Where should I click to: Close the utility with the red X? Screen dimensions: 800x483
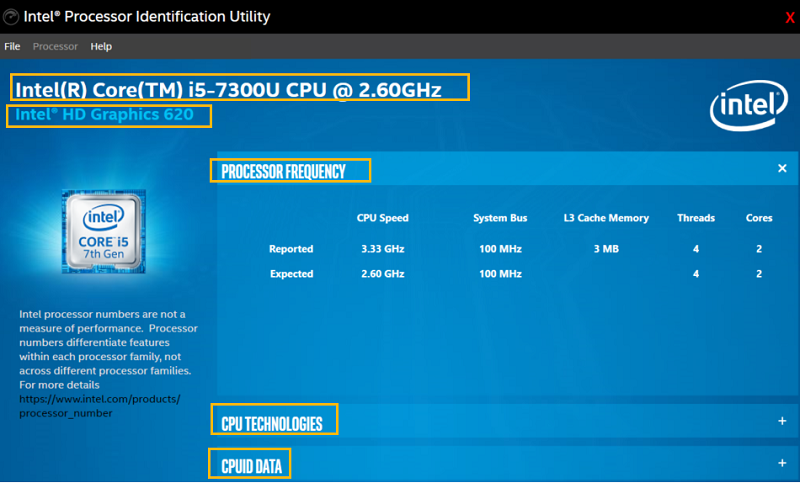point(790,18)
